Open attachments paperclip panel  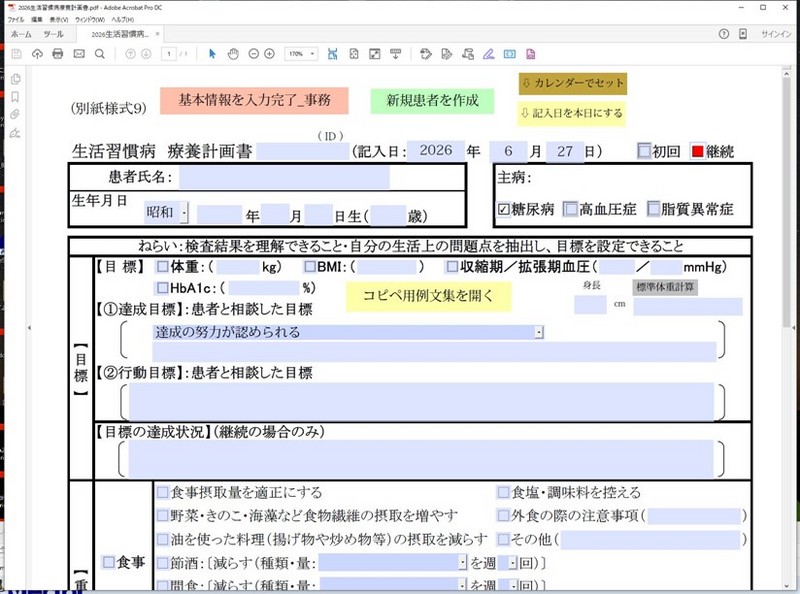[x=15, y=114]
